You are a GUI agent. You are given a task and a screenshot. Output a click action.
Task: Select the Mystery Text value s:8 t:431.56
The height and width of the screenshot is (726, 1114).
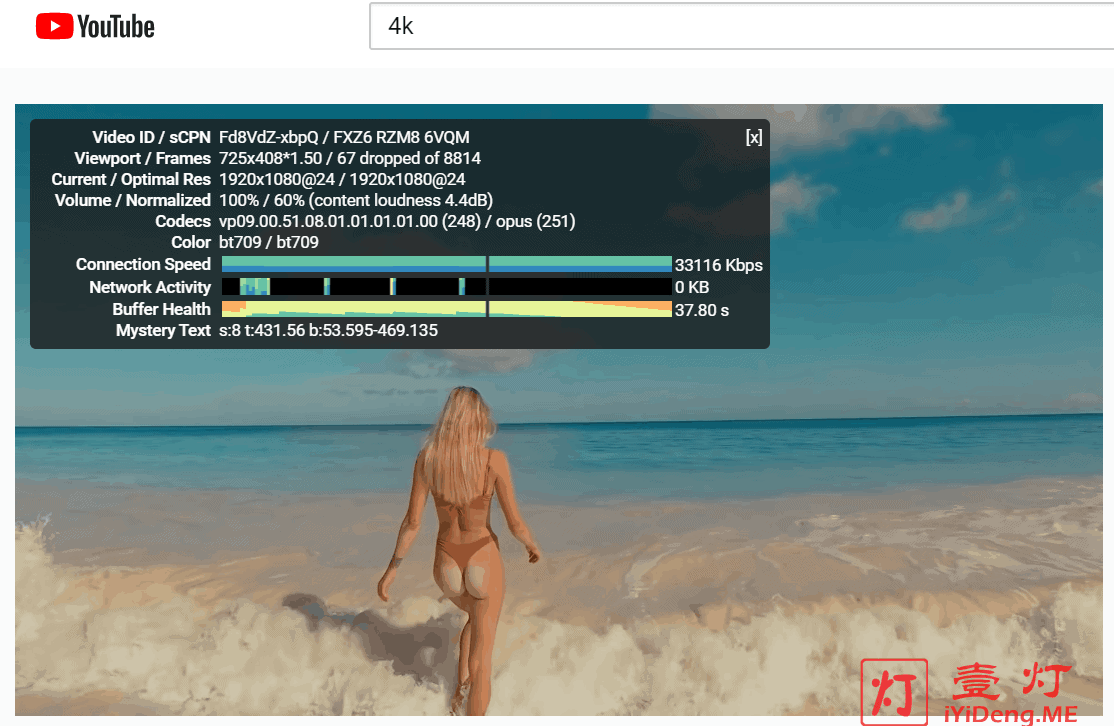click(x=328, y=330)
